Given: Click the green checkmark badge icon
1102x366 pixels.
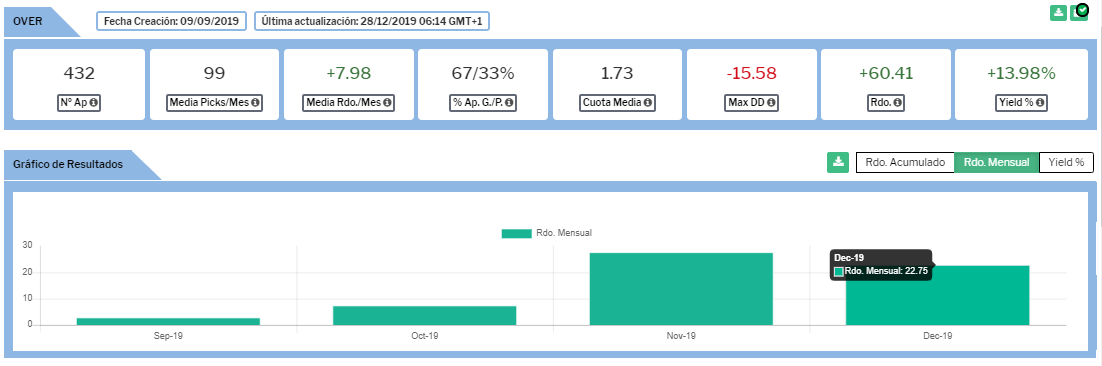Looking at the screenshot, I should [x=1082, y=9].
